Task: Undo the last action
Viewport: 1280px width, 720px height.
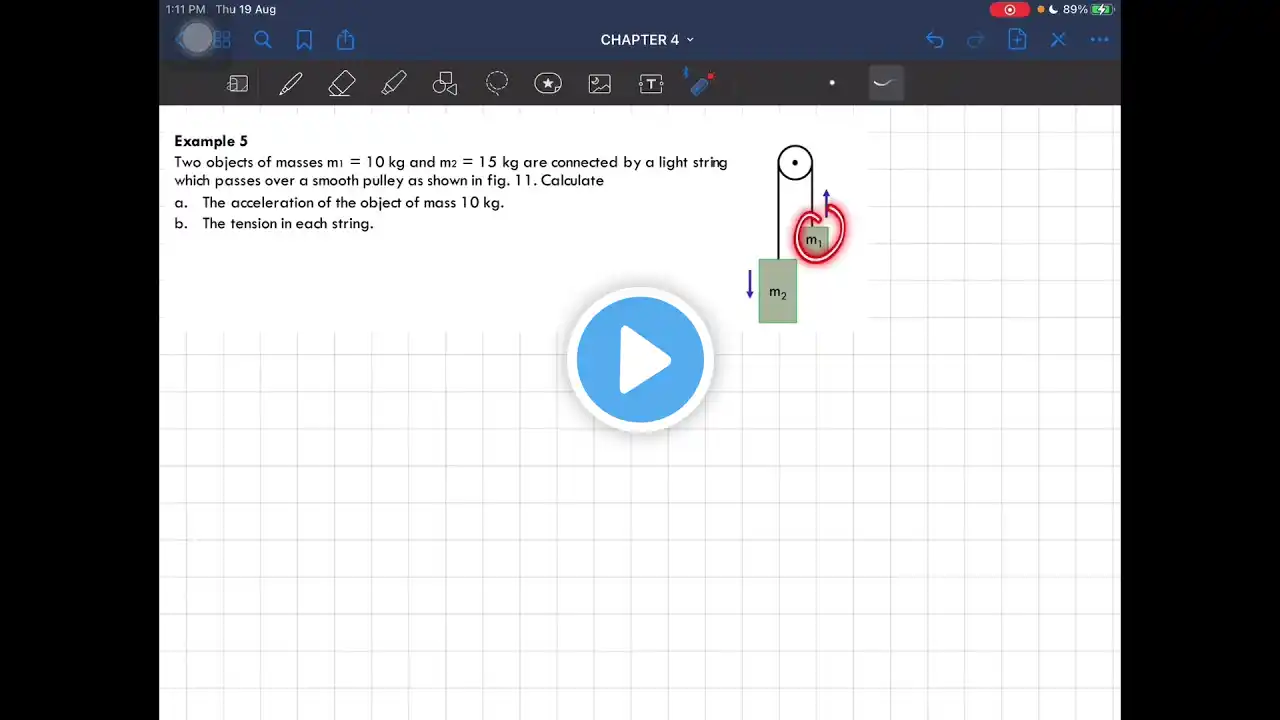Action: point(934,40)
